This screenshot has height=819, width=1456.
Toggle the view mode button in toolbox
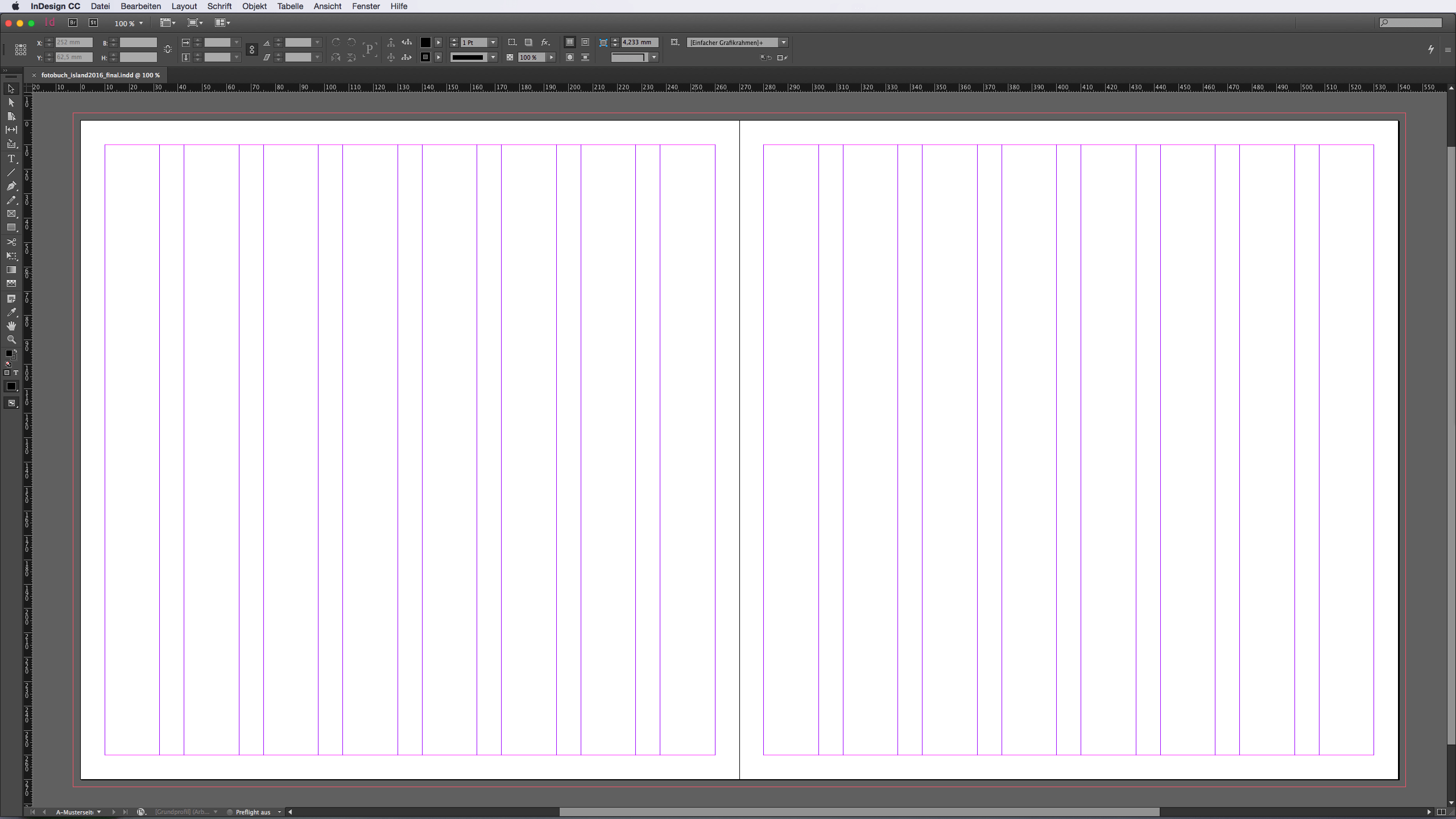point(11,403)
